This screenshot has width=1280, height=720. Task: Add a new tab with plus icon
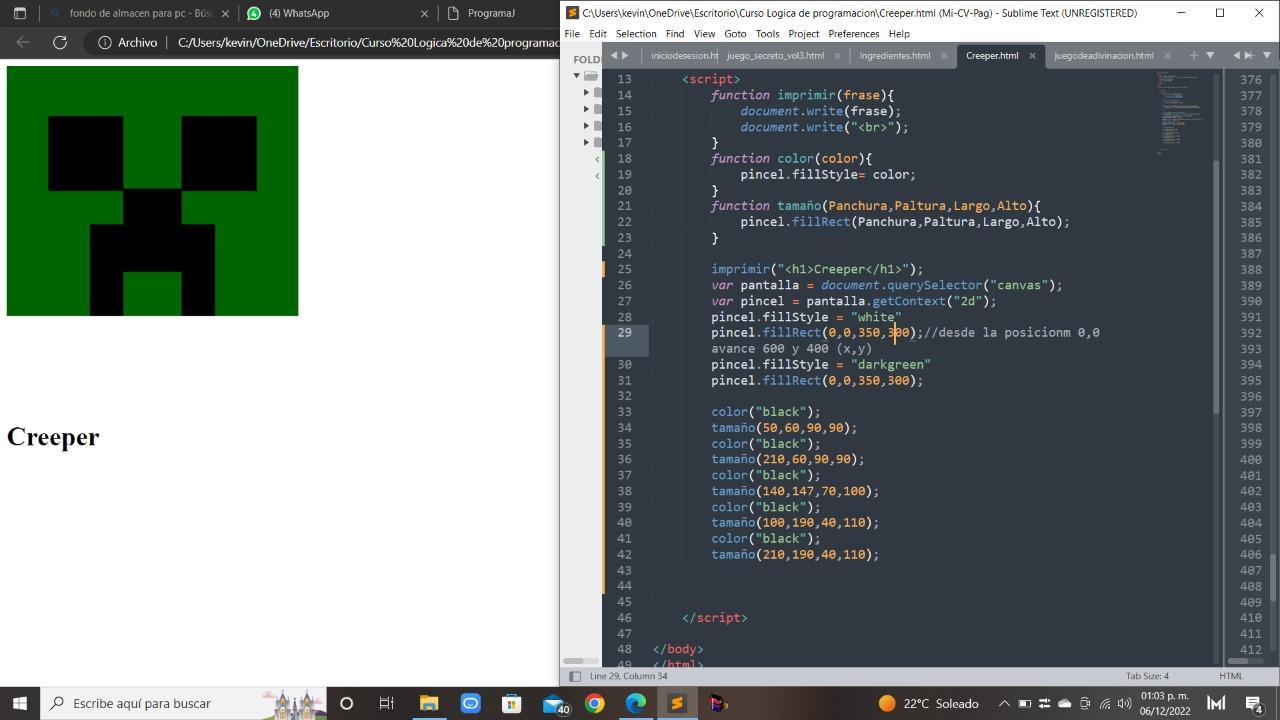coord(1193,56)
